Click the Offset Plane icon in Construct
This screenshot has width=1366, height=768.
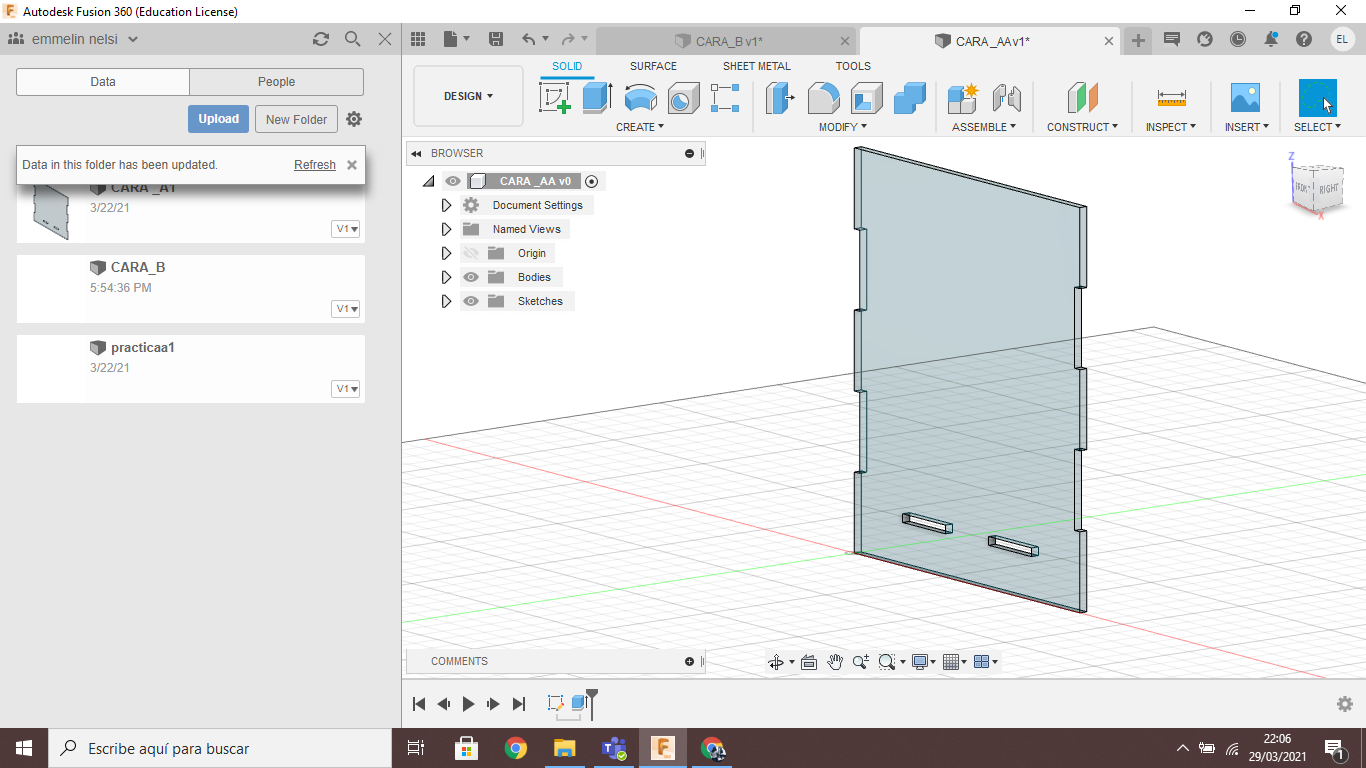coord(1082,98)
